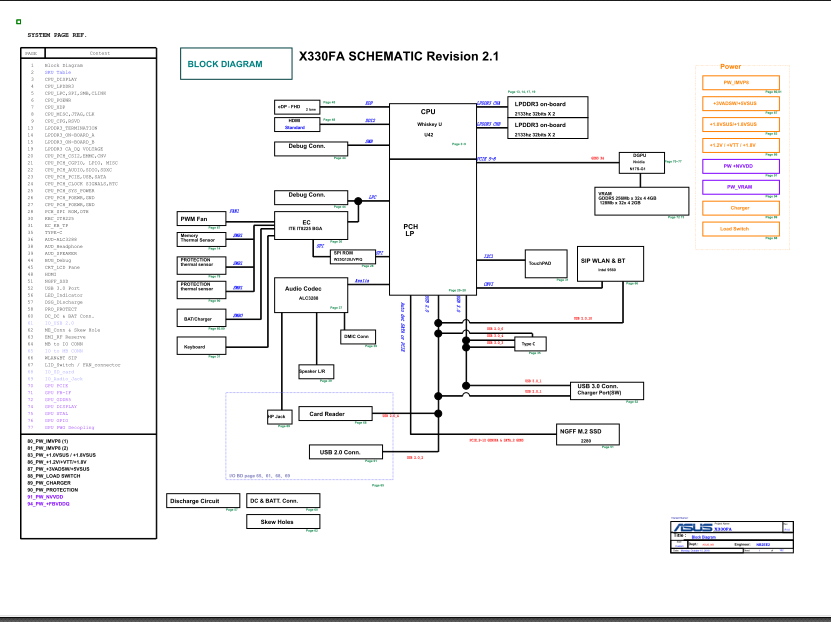Open the Charger power block link
Image resolution: width=831 pixels, height=622 pixels.
[x=740, y=207]
